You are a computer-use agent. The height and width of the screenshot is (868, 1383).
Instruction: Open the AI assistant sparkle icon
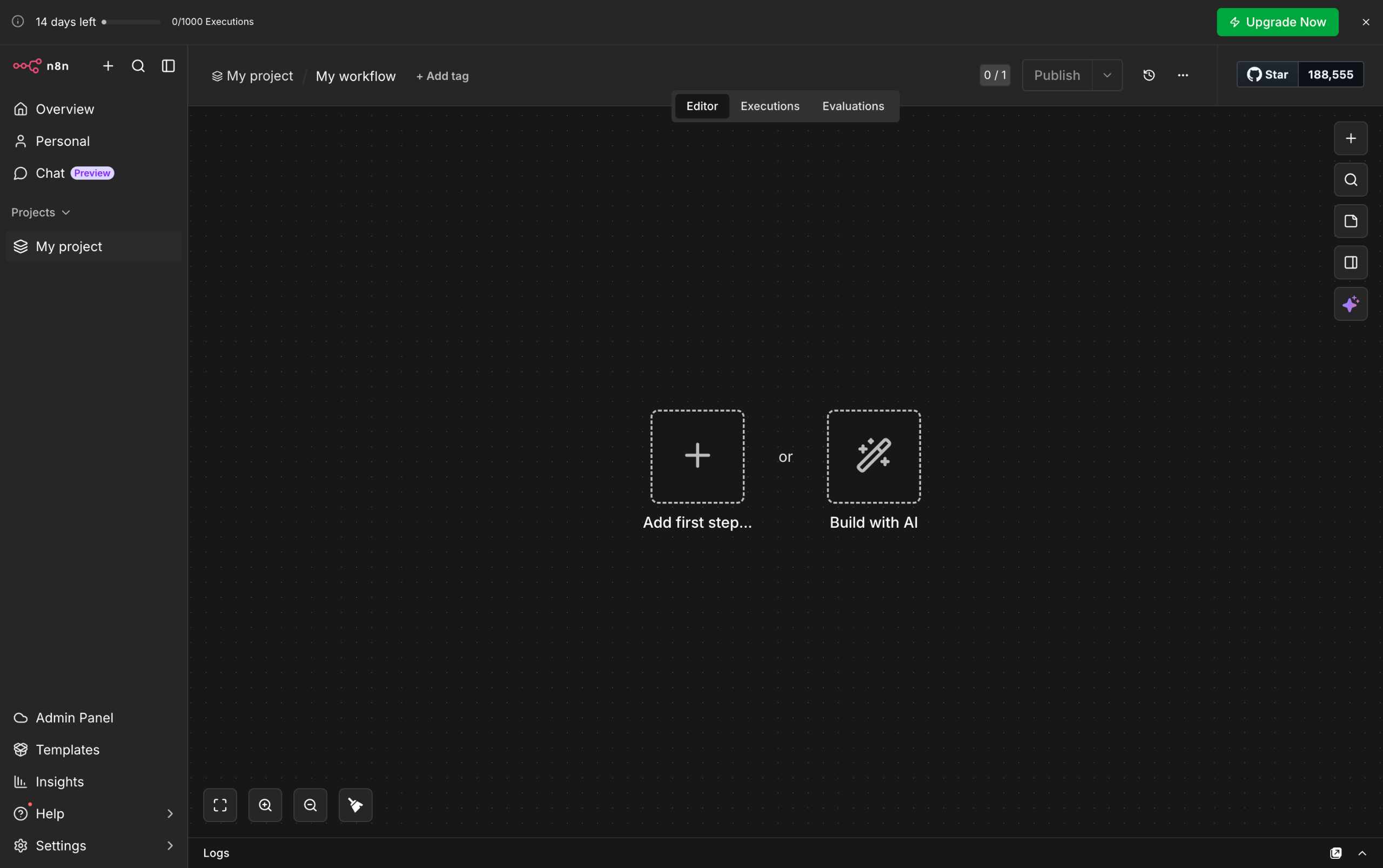[x=1351, y=304]
